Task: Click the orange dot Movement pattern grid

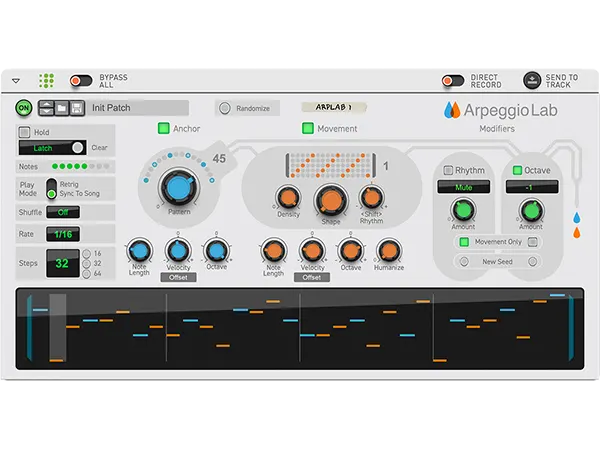Action: tap(331, 165)
